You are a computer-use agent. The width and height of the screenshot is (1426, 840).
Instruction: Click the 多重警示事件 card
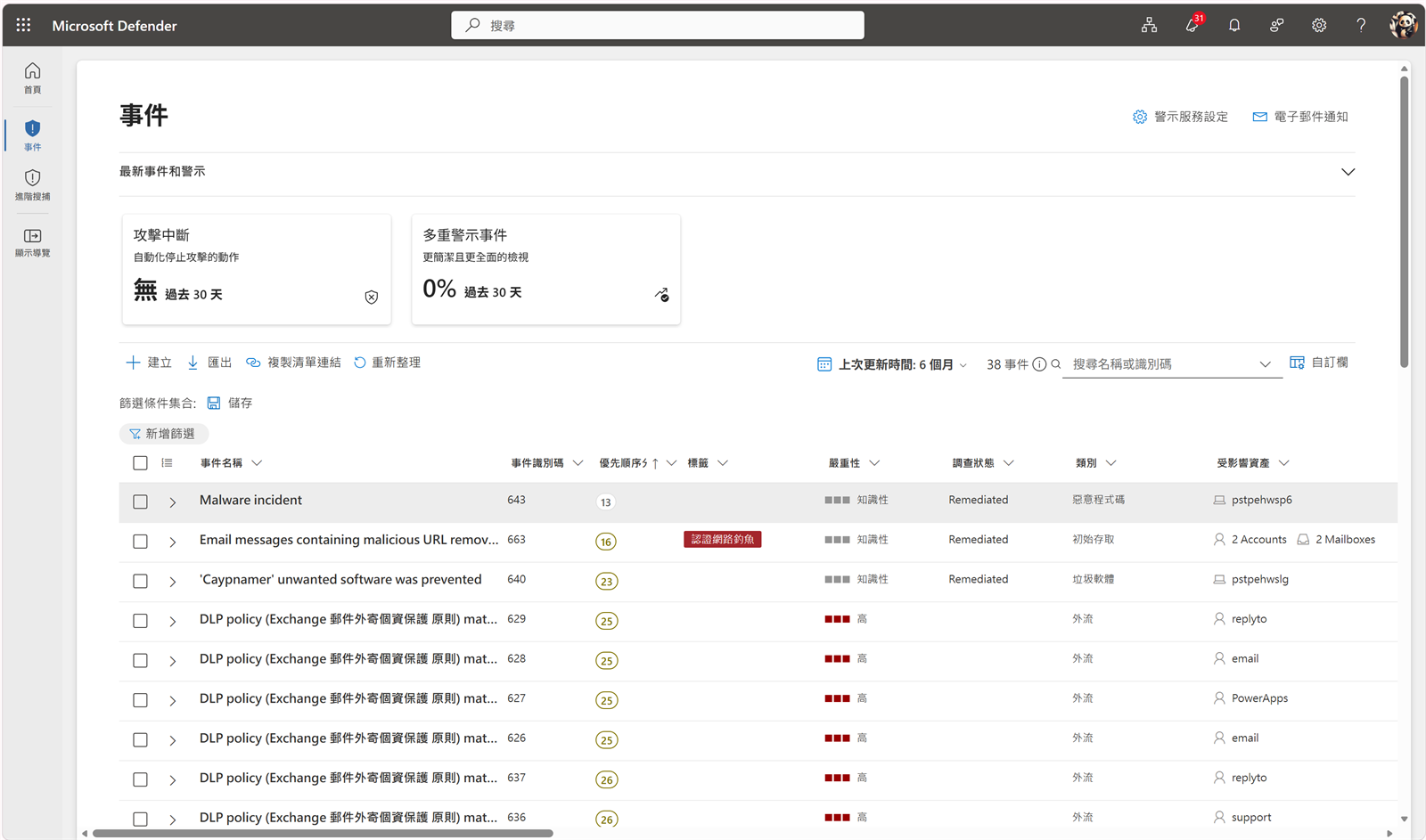pyautogui.click(x=546, y=269)
